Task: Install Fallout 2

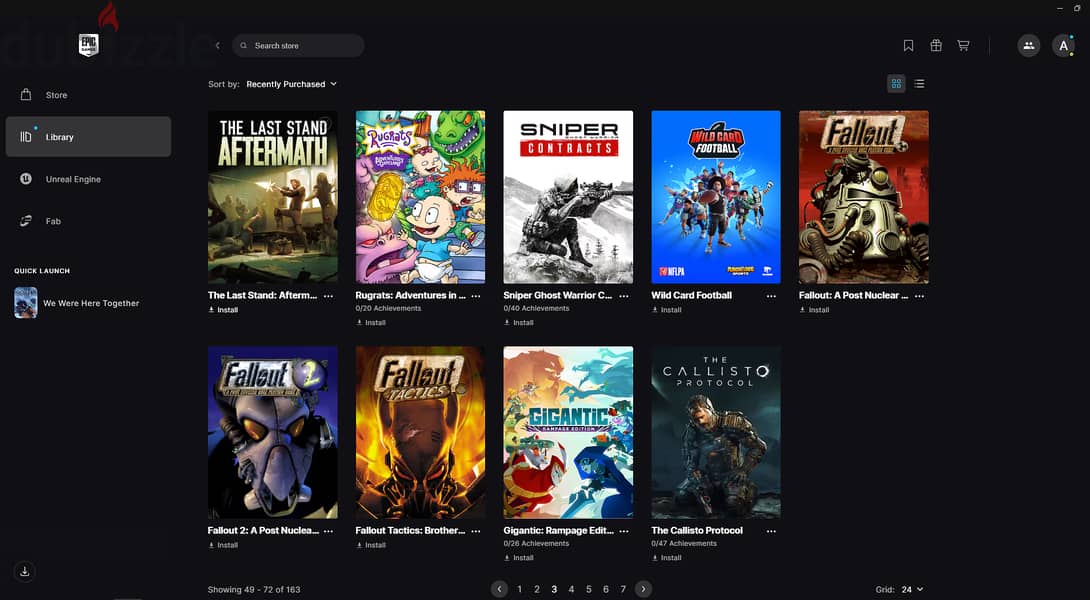Action: (223, 545)
